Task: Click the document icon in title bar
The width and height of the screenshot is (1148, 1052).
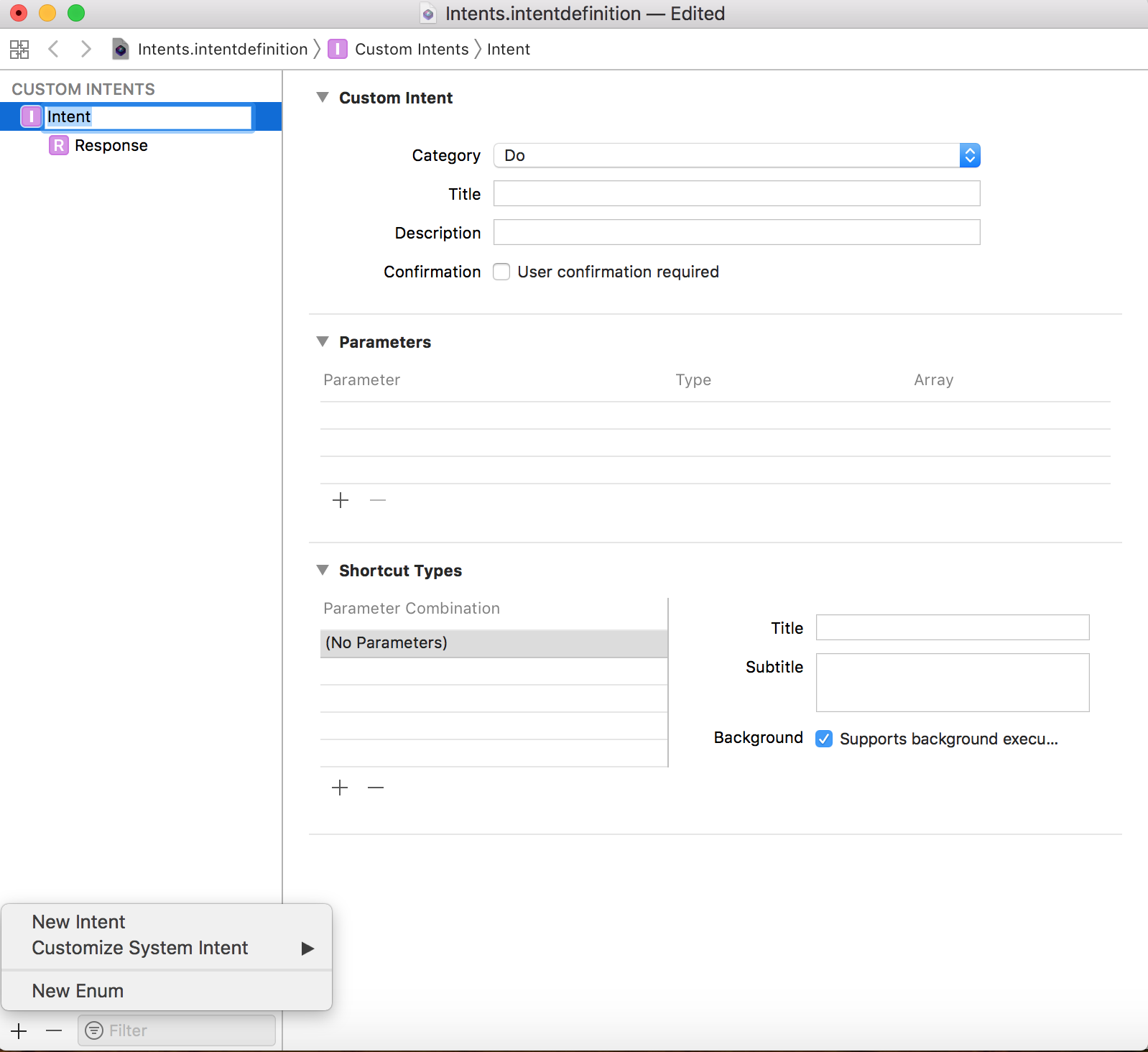Action: [428, 14]
